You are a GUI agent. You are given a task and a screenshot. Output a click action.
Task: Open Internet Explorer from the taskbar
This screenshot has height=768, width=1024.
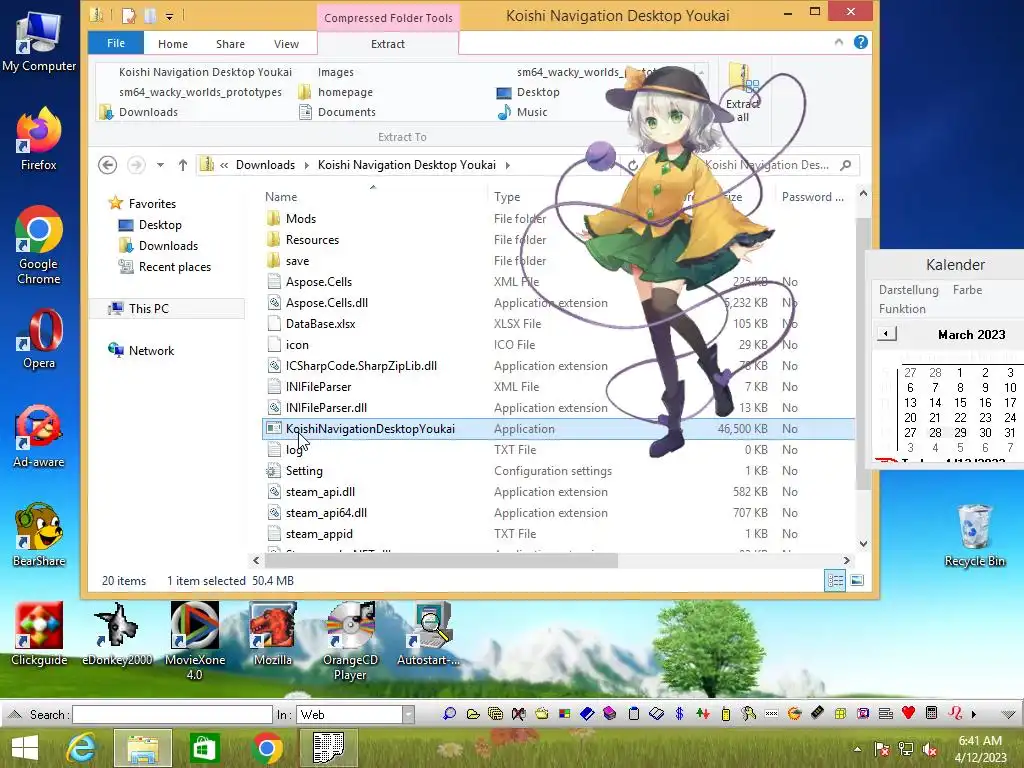(80, 748)
